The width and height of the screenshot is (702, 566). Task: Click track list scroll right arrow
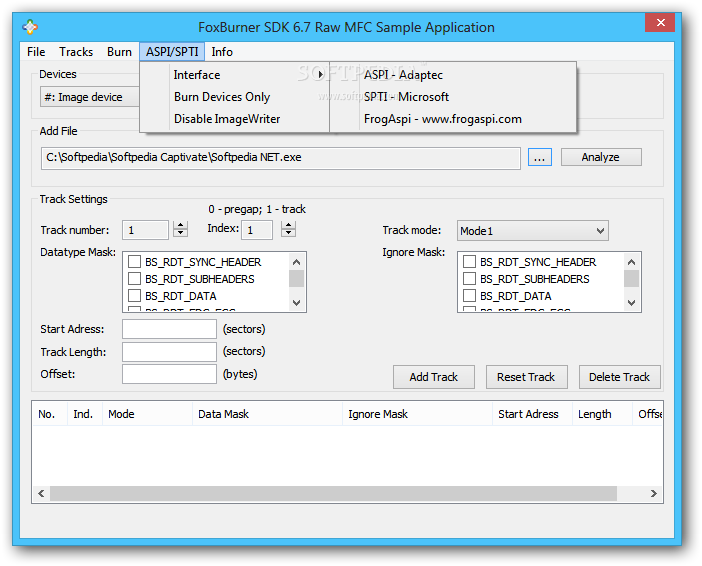654,493
